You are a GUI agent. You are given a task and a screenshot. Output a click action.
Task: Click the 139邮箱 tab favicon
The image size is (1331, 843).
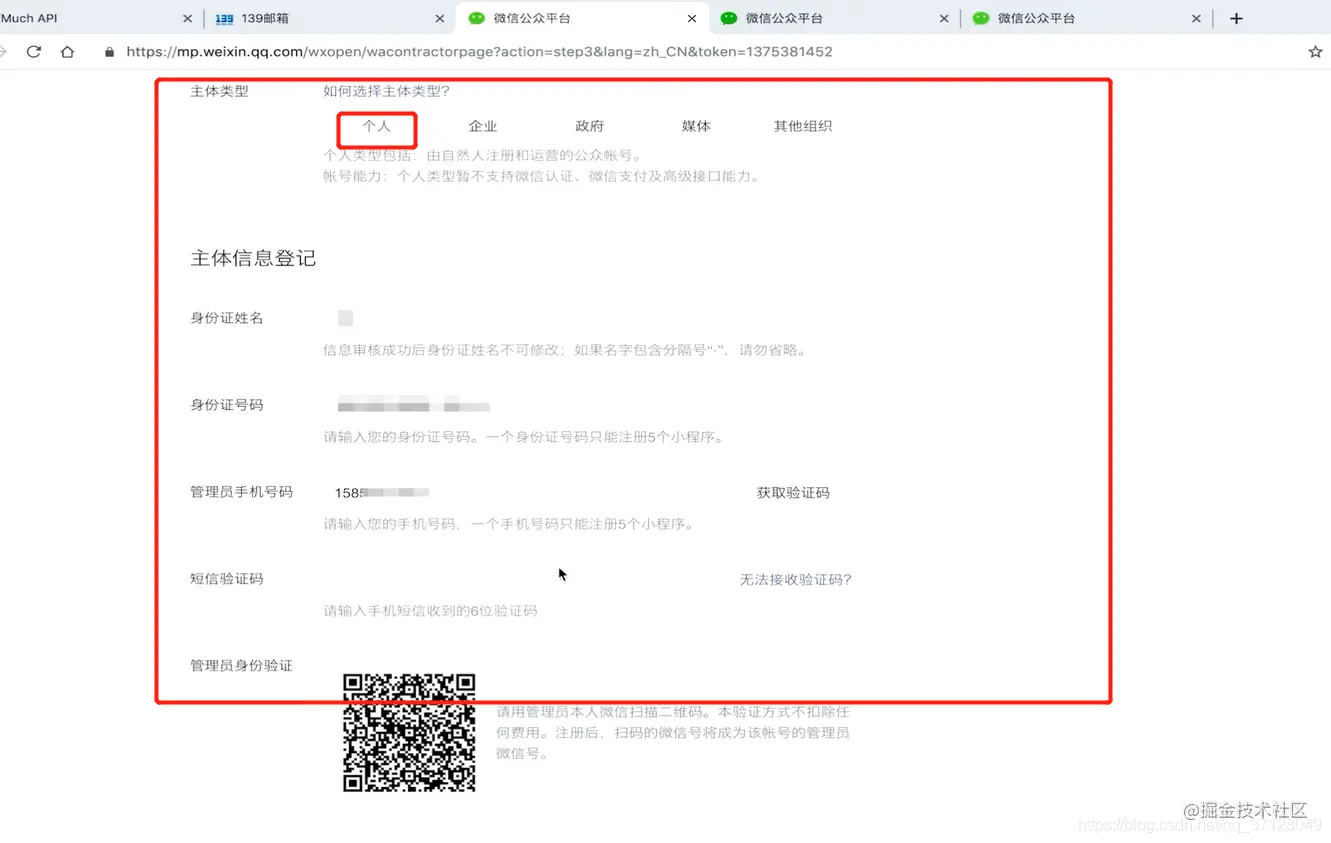click(x=224, y=18)
